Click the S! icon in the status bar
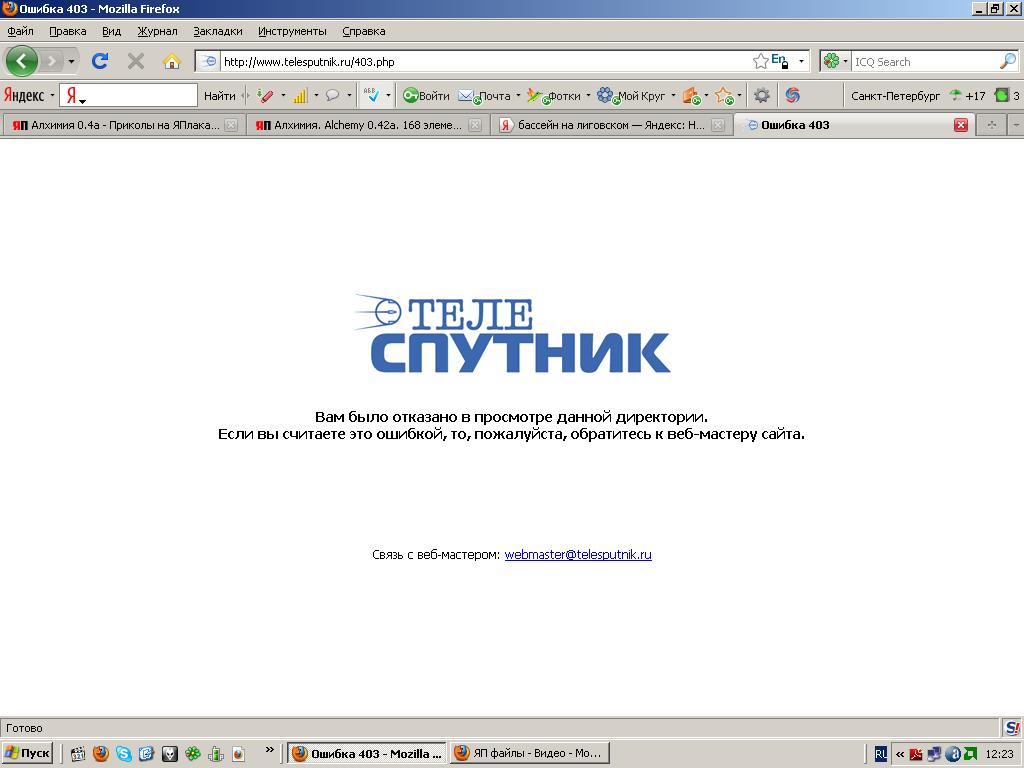Viewport: 1024px width, 768px height. tap(1012, 728)
